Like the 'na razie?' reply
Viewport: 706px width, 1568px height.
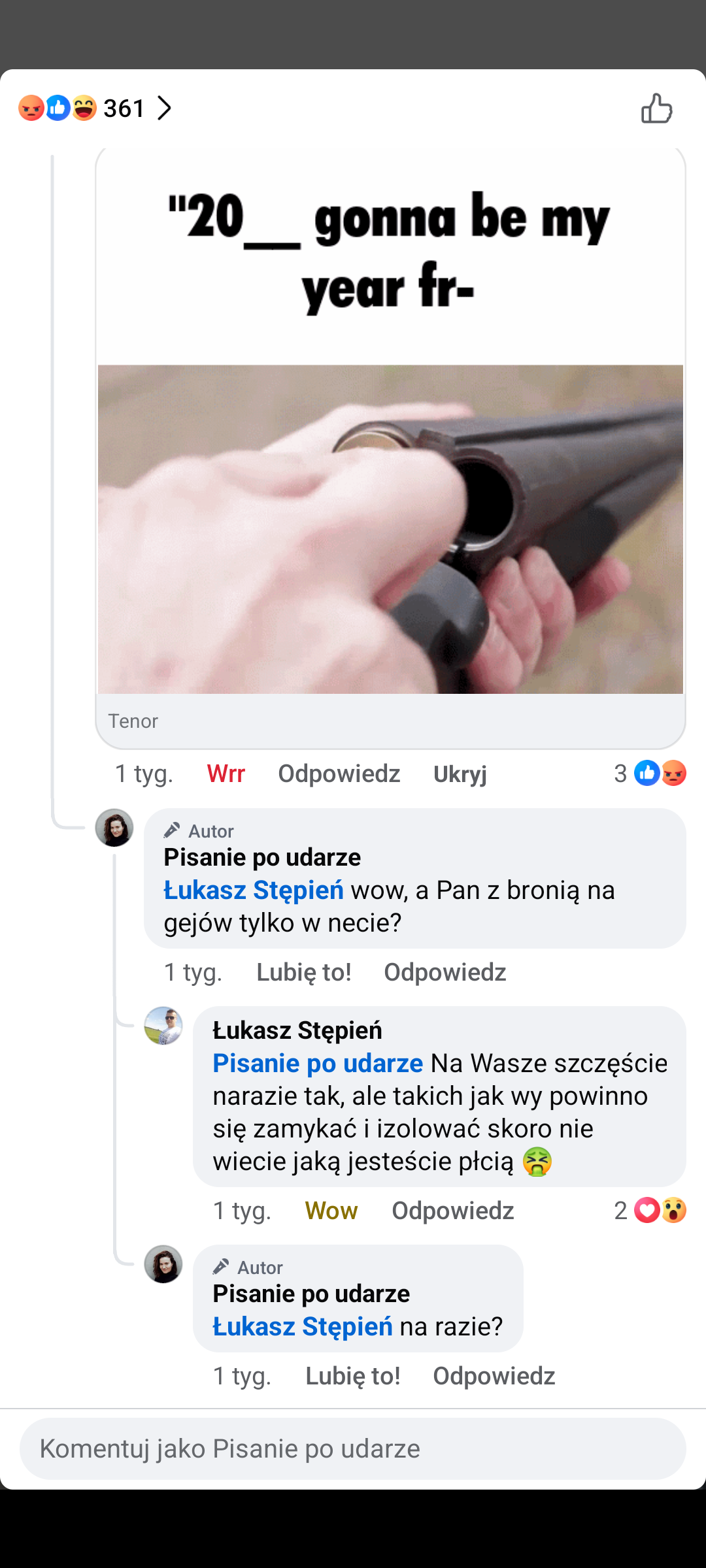click(x=352, y=1376)
